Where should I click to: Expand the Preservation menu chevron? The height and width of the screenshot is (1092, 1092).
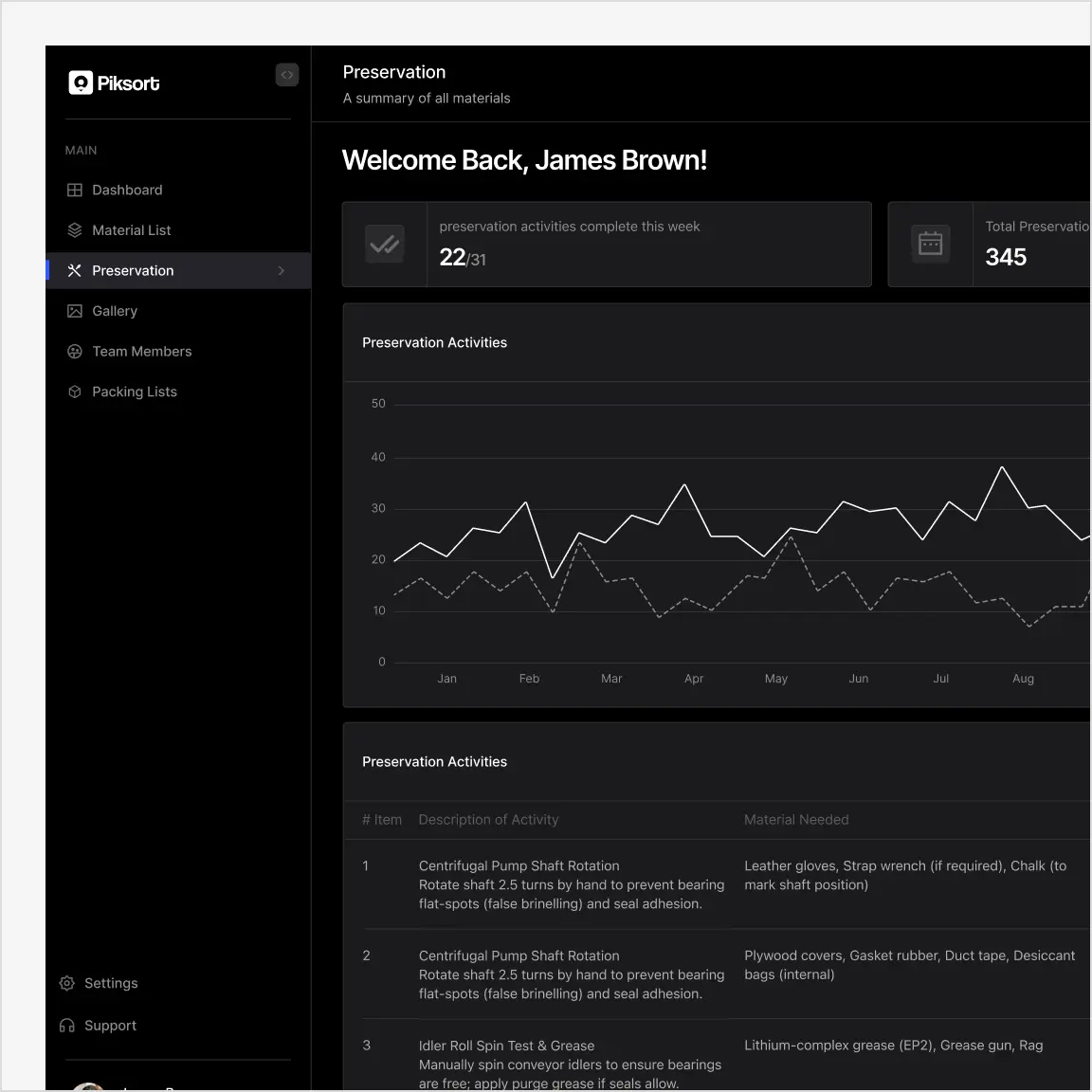281,270
